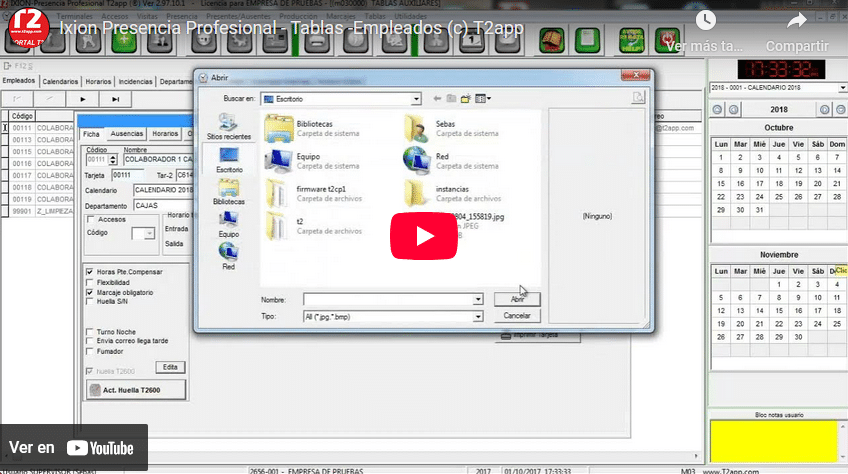This screenshot has width=848, height=474.
Task: Toggle the Huella S/N checkbox
Action: [90, 301]
